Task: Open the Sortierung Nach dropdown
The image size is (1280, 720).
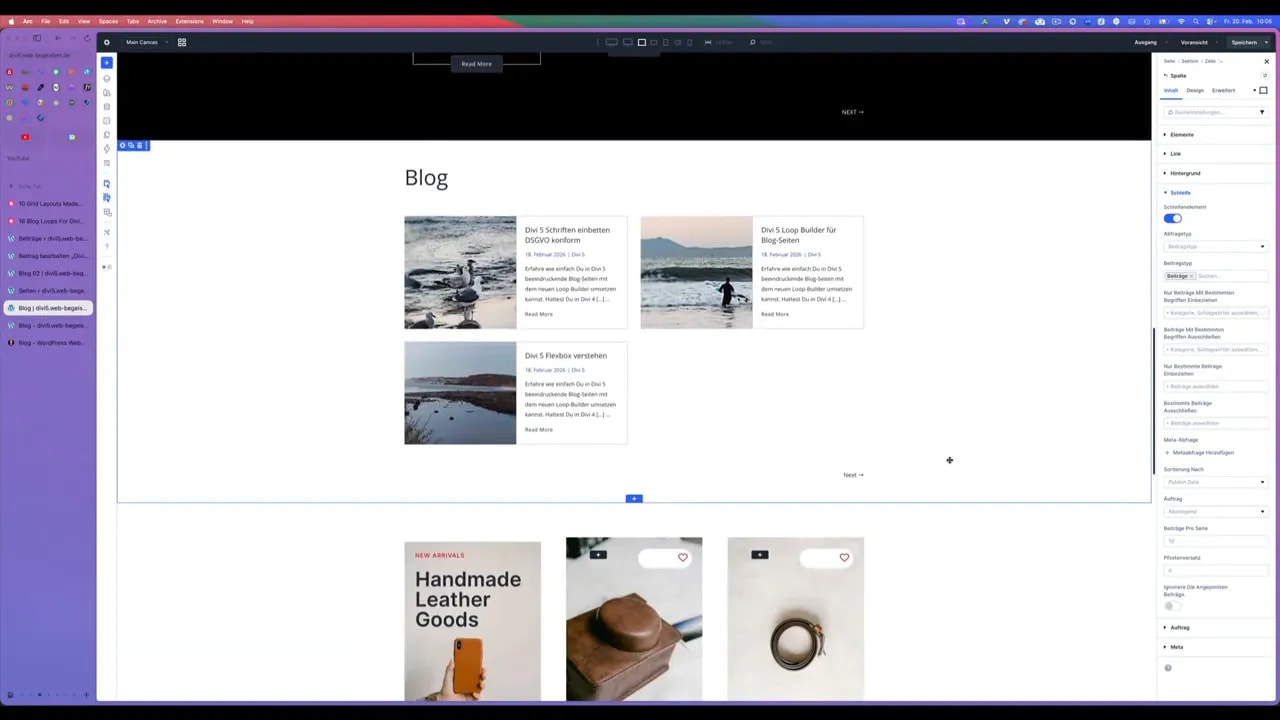Action: point(1215,481)
